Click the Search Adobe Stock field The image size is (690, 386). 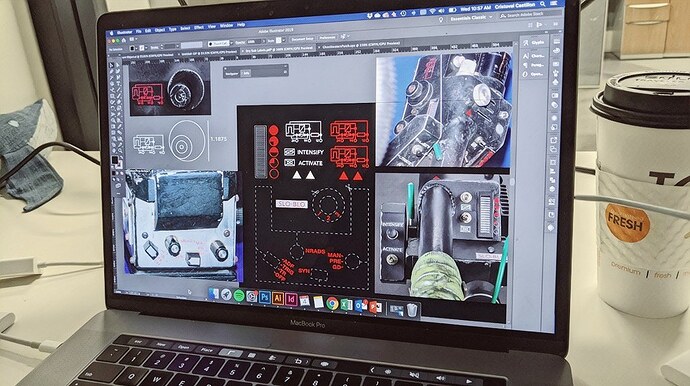pyautogui.click(x=531, y=15)
